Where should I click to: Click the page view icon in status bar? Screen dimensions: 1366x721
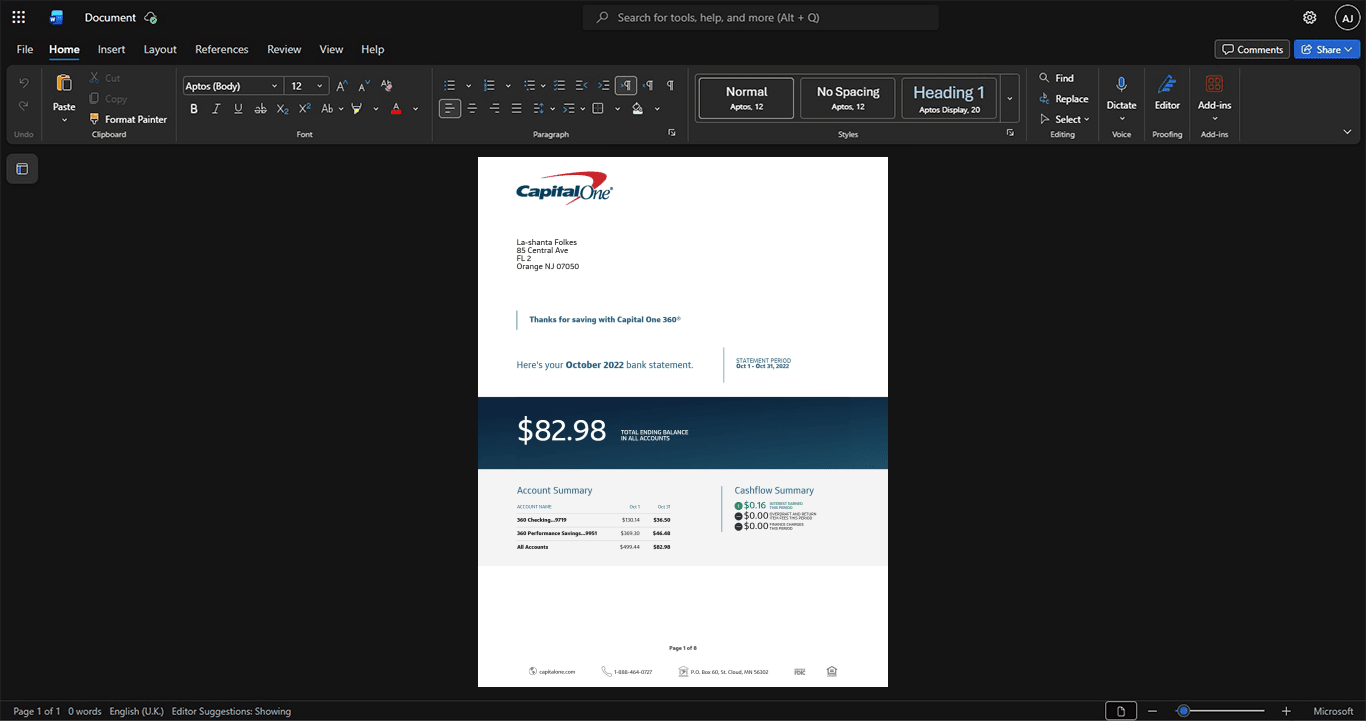pos(1121,711)
